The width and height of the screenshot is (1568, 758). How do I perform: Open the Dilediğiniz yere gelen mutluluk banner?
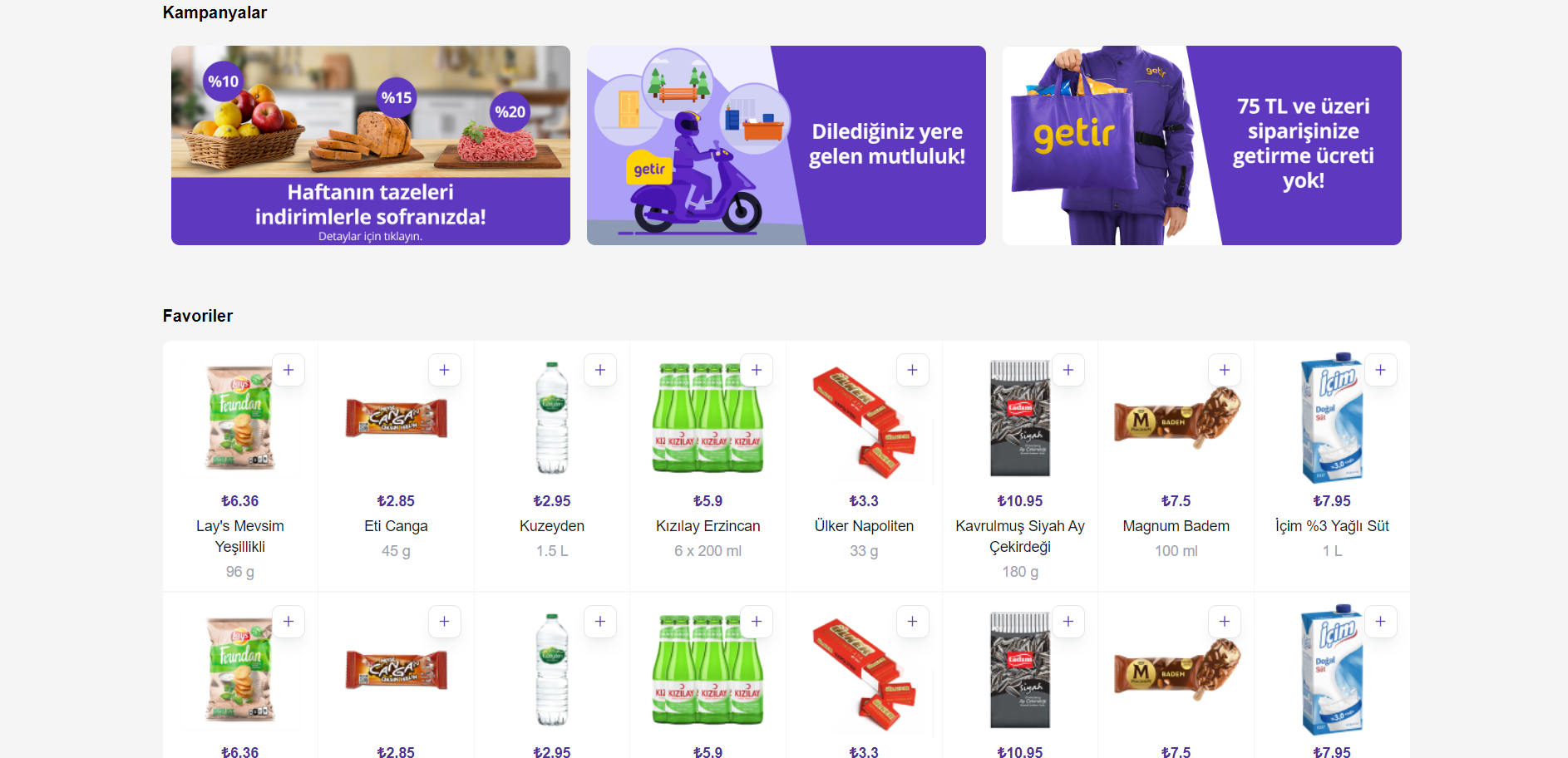click(x=786, y=145)
